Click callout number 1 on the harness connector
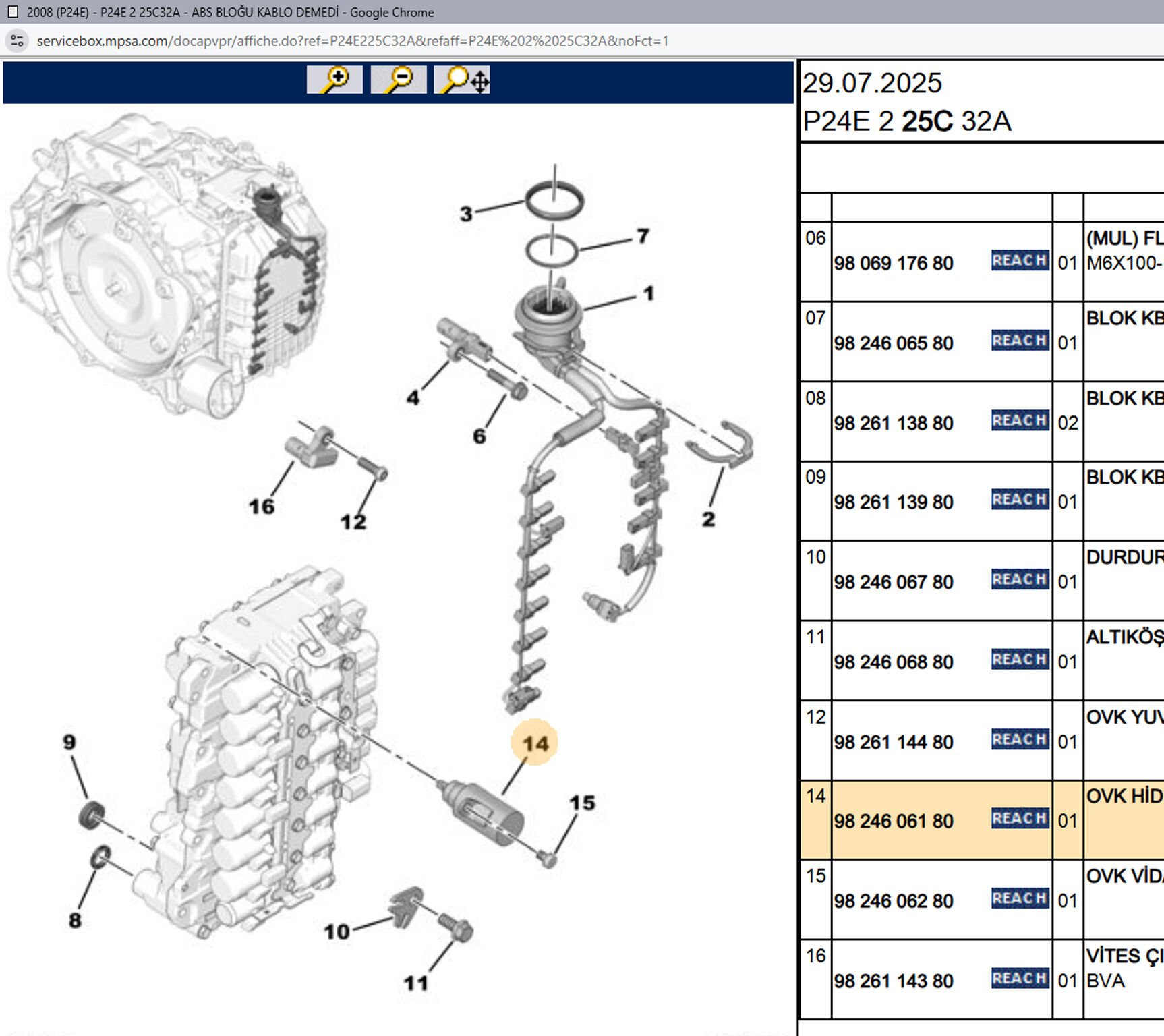The width and height of the screenshot is (1164, 1036). pos(648,294)
